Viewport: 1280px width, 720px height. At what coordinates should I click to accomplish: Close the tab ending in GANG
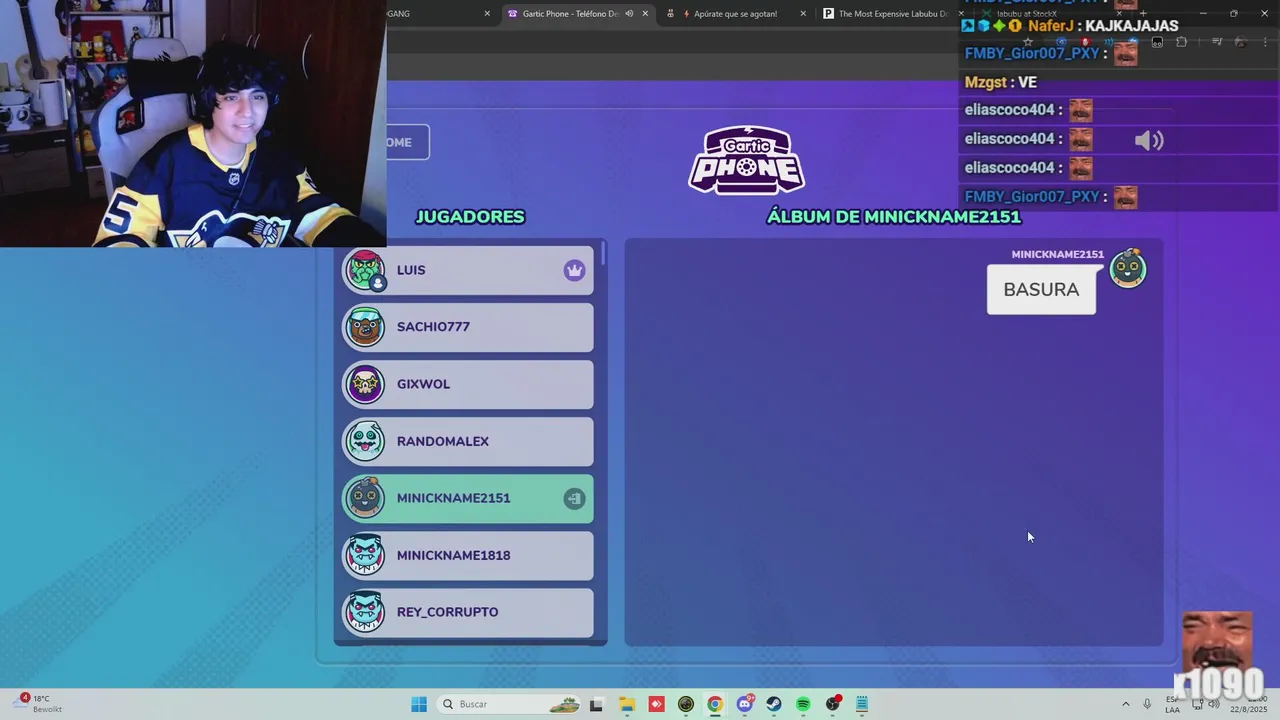(x=487, y=14)
